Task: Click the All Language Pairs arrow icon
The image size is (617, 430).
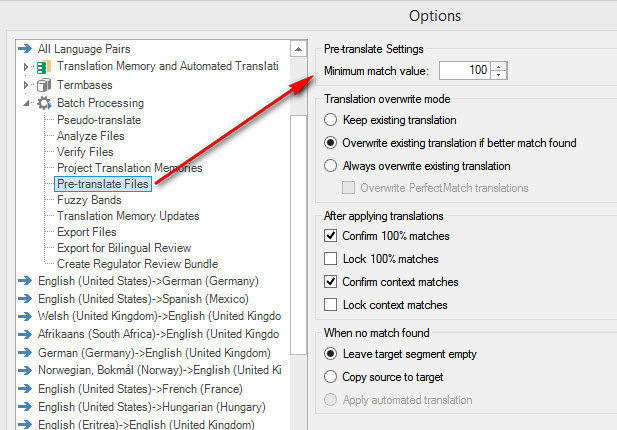Action: point(25,48)
